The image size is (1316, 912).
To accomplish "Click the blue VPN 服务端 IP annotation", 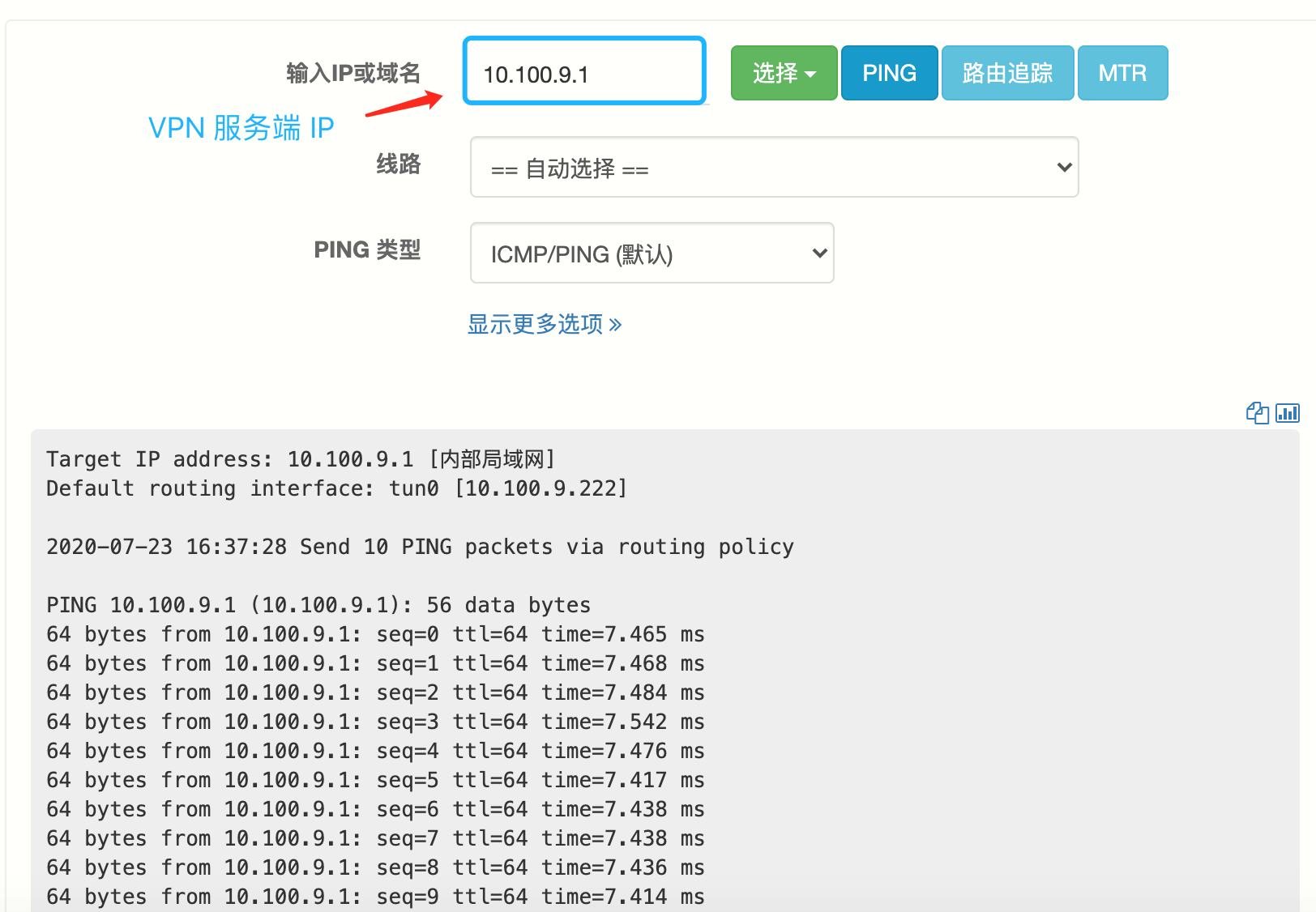I will pos(241,128).
